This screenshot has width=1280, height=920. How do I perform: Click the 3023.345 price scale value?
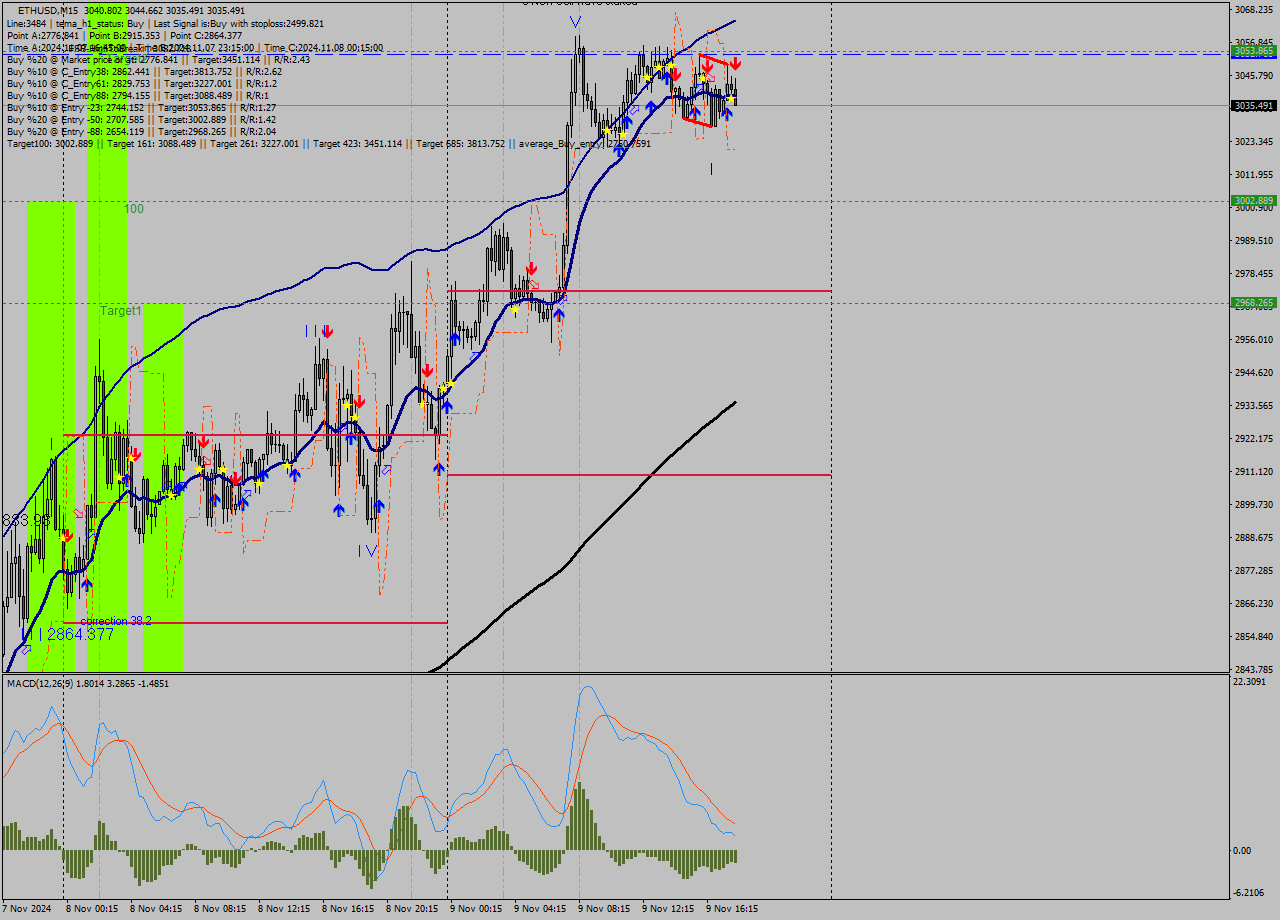click(x=1253, y=141)
